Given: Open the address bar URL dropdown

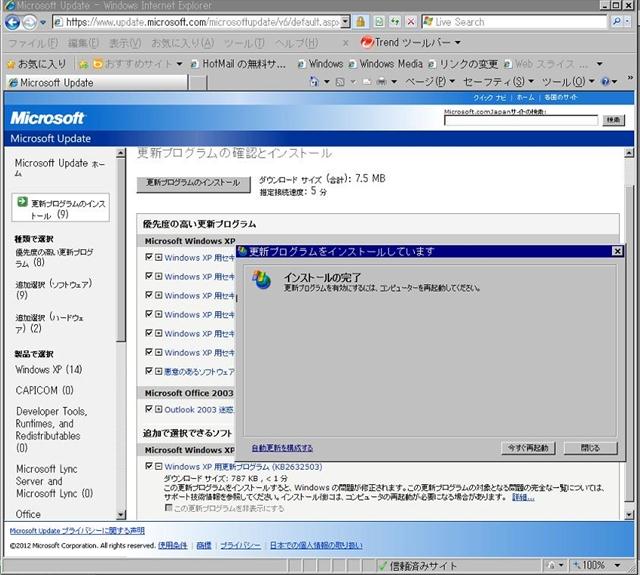Looking at the screenshot, I should [345, 22].
